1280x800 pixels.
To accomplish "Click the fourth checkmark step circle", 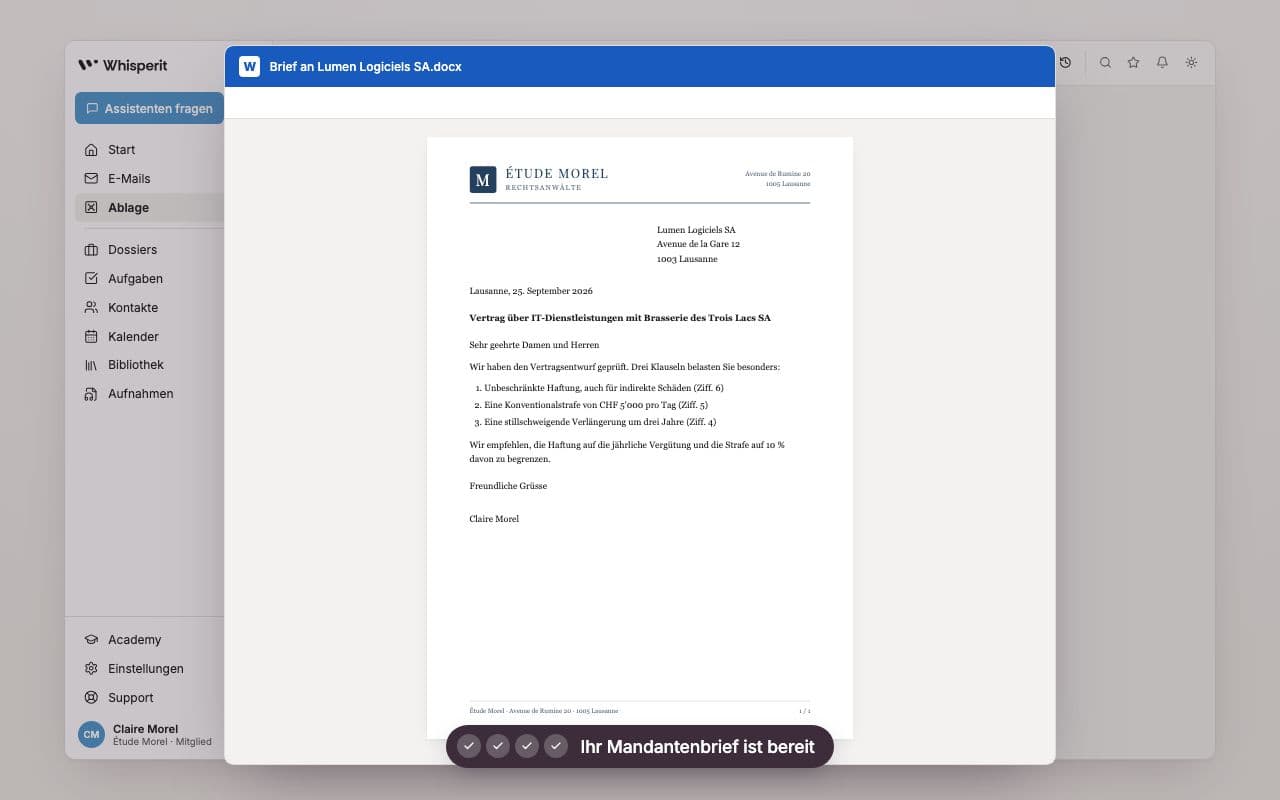I will click(556, 746).
